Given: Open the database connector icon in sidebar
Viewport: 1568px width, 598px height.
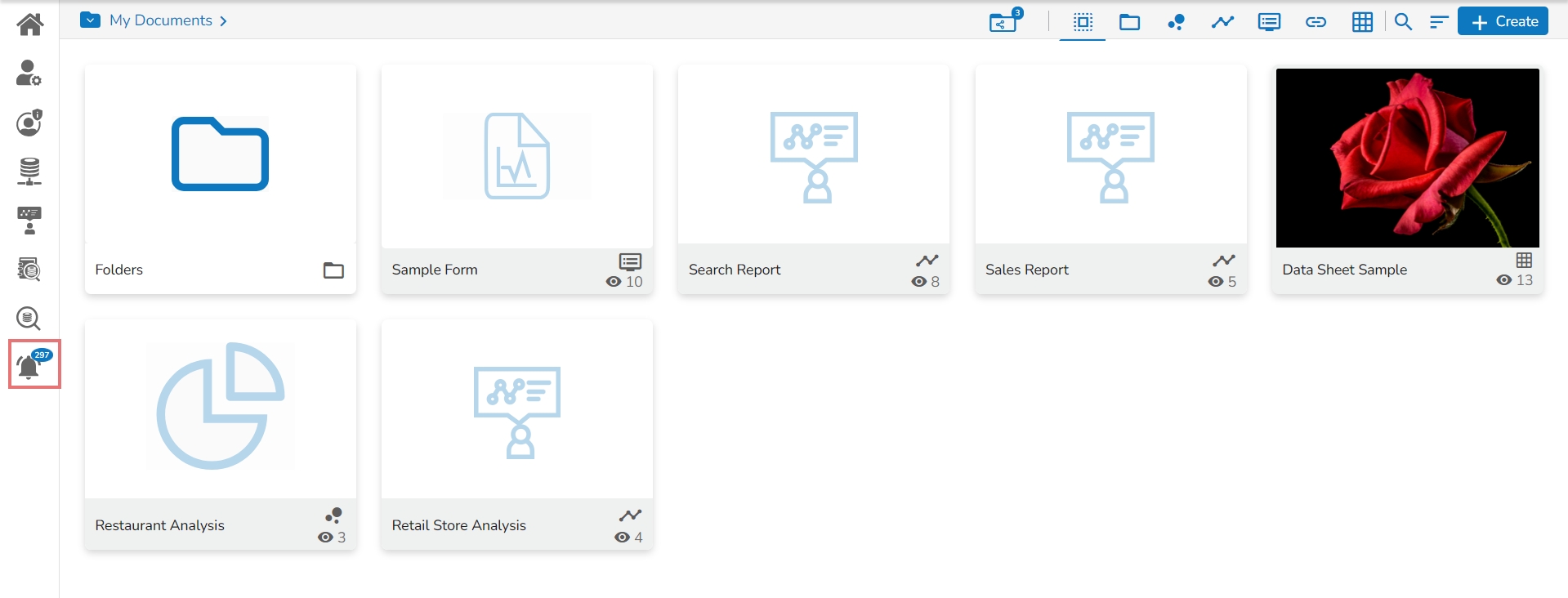Looking at the screenshot, I should point(29,172).
